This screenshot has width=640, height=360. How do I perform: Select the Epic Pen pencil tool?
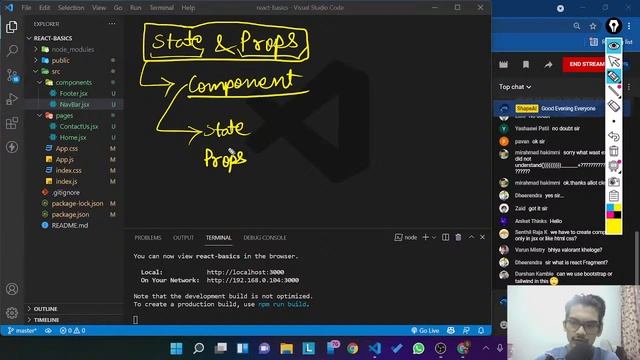pyautogui.click(x=614, y=91)
